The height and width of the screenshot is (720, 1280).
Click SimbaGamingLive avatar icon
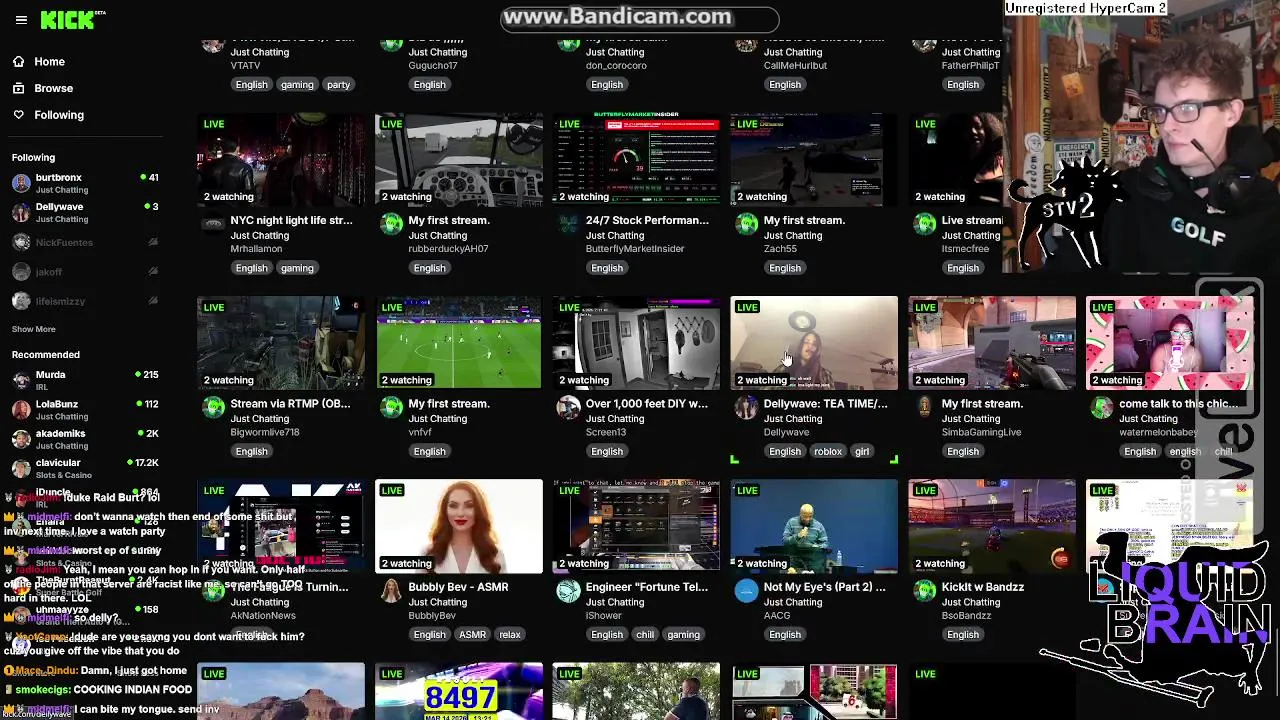click(x=924, y=407)
